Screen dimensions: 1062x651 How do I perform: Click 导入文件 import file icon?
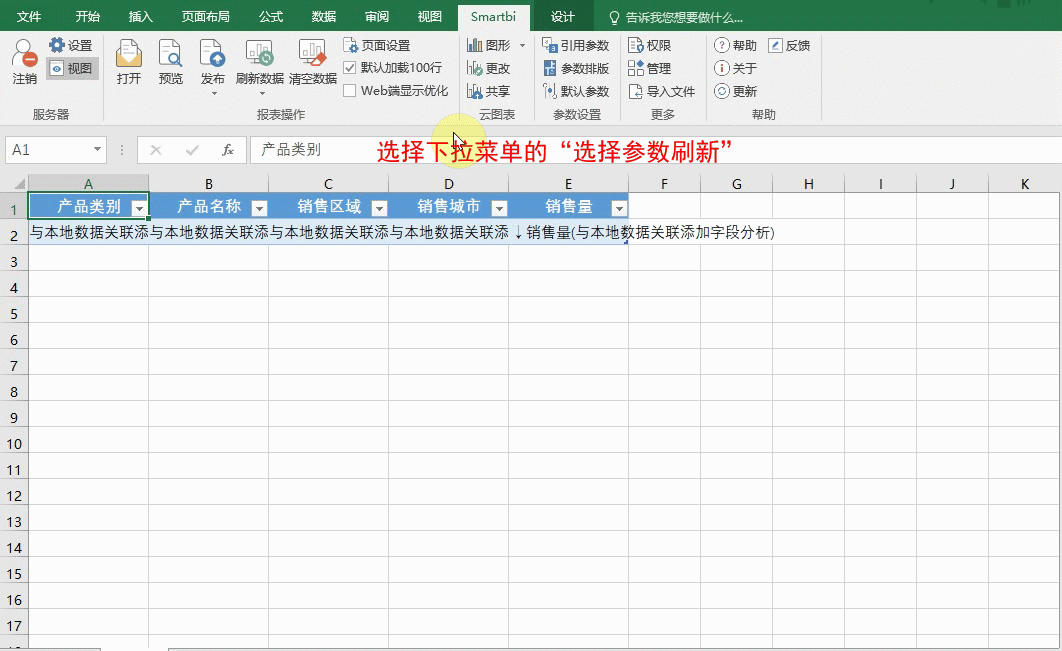(635, 91)
